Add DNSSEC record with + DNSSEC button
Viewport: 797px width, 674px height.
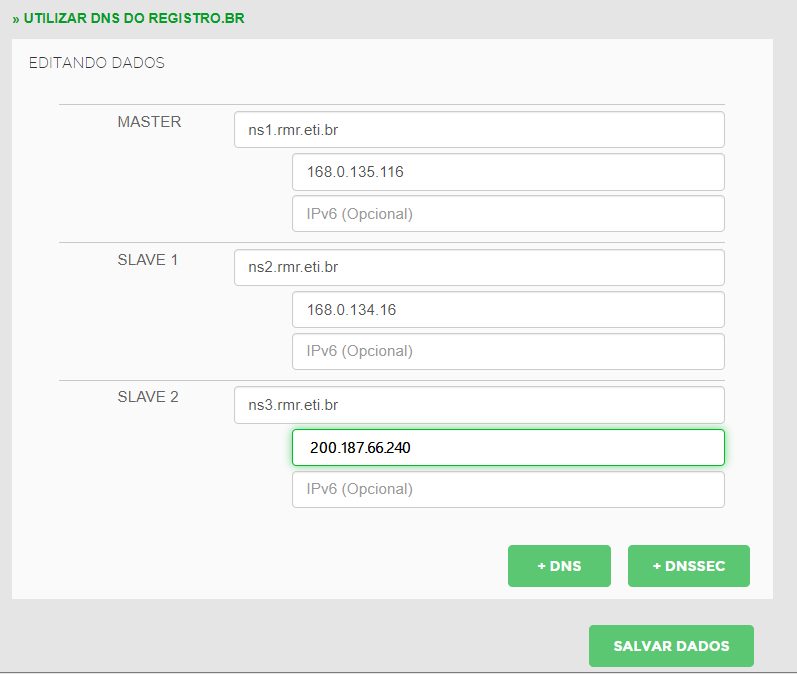(x=689, y=566)
